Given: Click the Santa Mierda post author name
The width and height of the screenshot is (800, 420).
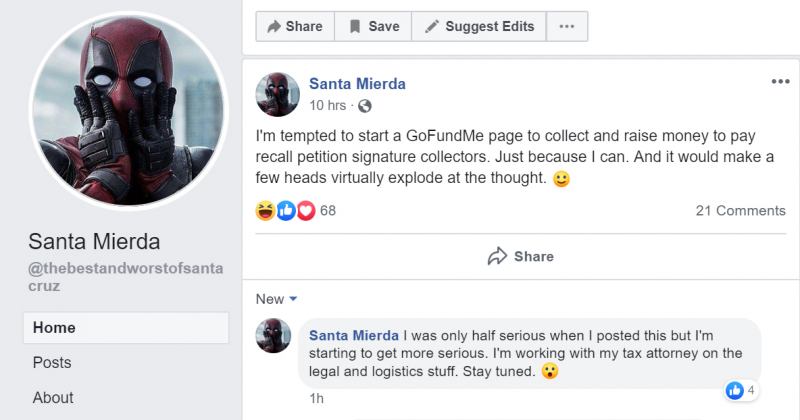Looking at the screenshot, I should pos(357,84).
